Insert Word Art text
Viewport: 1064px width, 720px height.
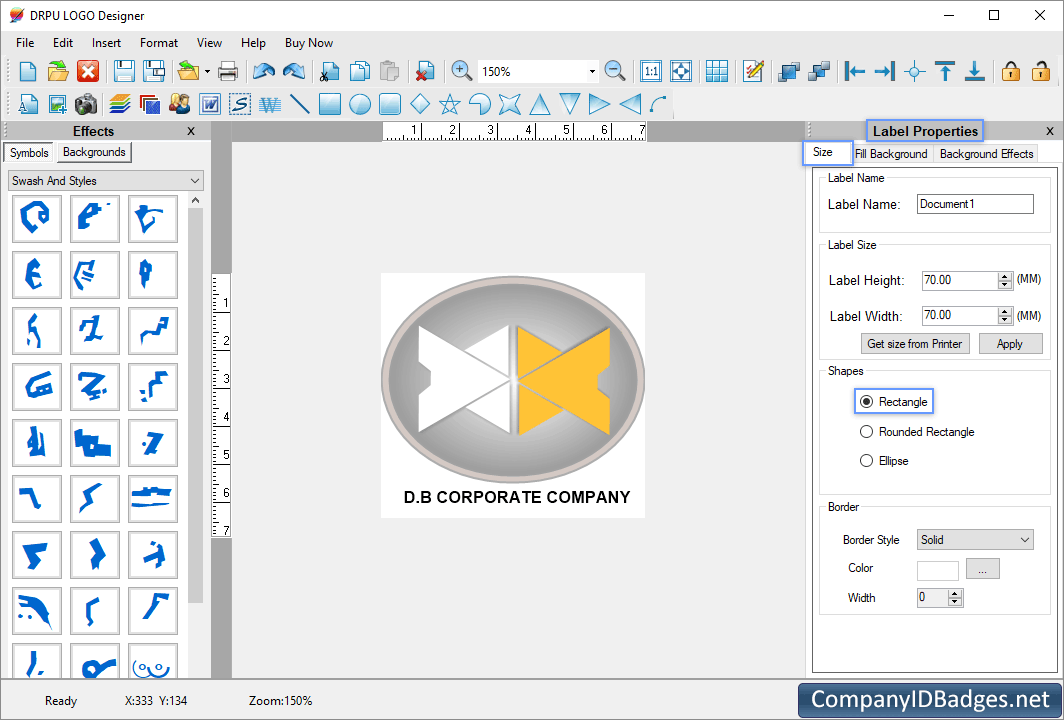(270, 104)
